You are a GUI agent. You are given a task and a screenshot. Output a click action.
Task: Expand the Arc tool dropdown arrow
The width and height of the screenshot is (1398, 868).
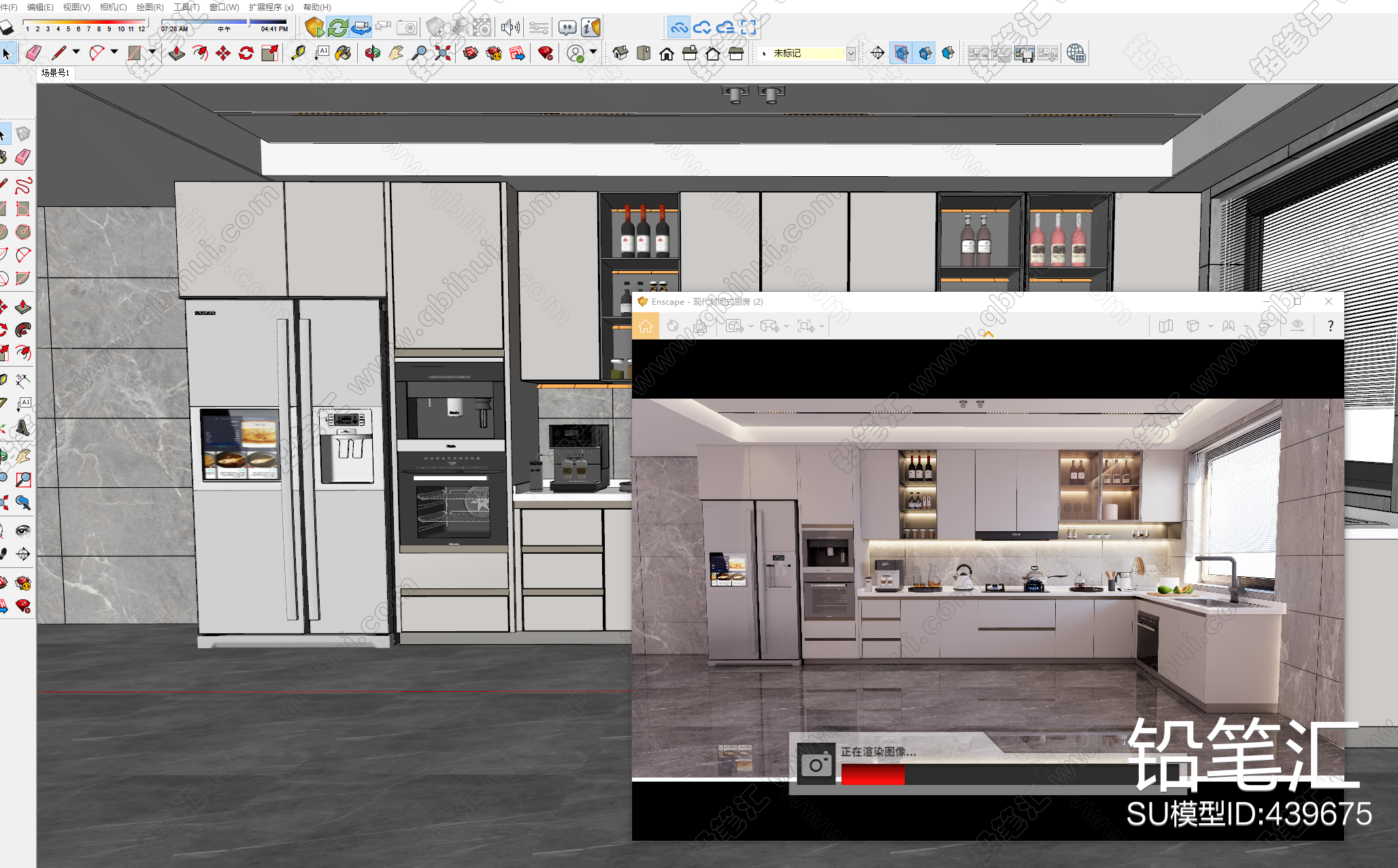[114, 52]
